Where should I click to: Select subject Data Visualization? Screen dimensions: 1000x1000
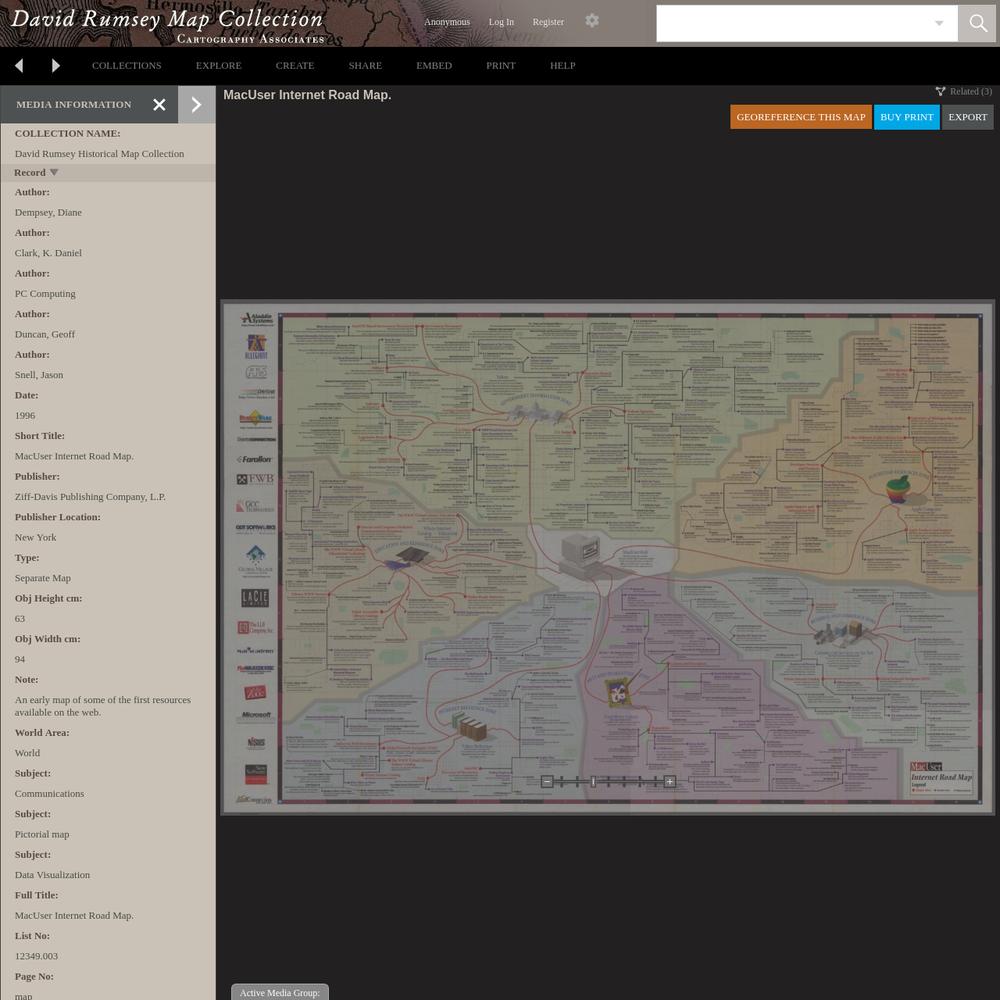(x=52, y=875)
